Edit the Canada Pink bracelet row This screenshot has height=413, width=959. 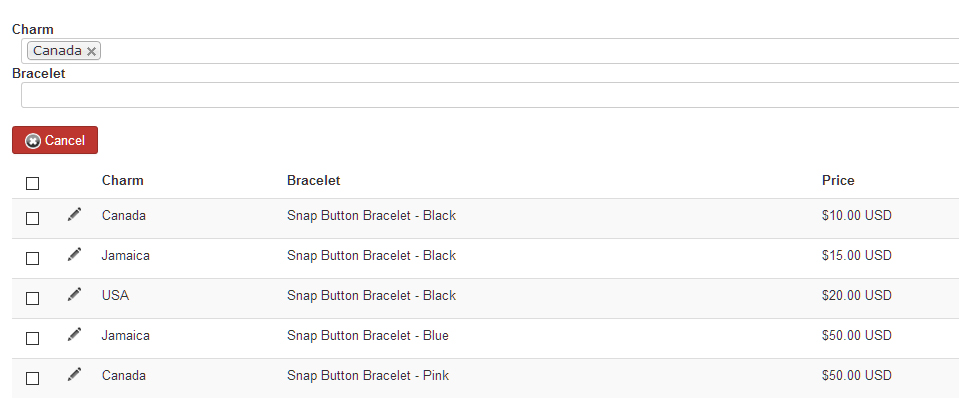click(74, 374)
